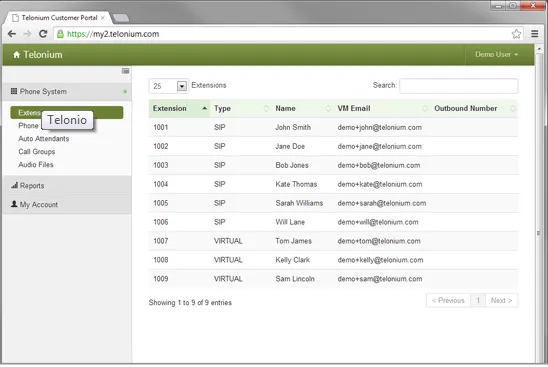Screen dimensions: 548x367
Task: Sort by Extension column
Action: (x=179, y=108)
